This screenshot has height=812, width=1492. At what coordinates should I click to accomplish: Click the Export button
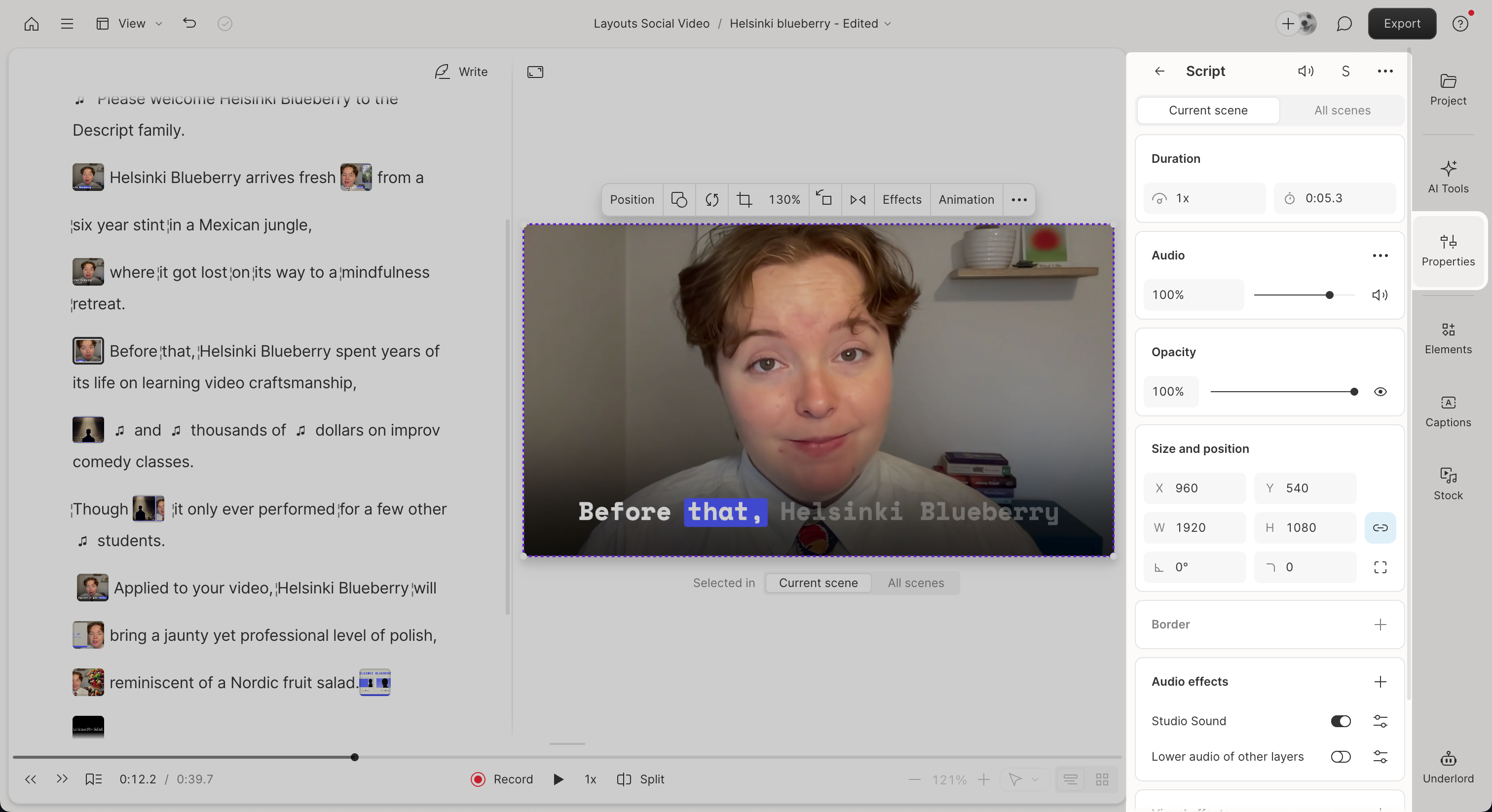(1401, 24)
